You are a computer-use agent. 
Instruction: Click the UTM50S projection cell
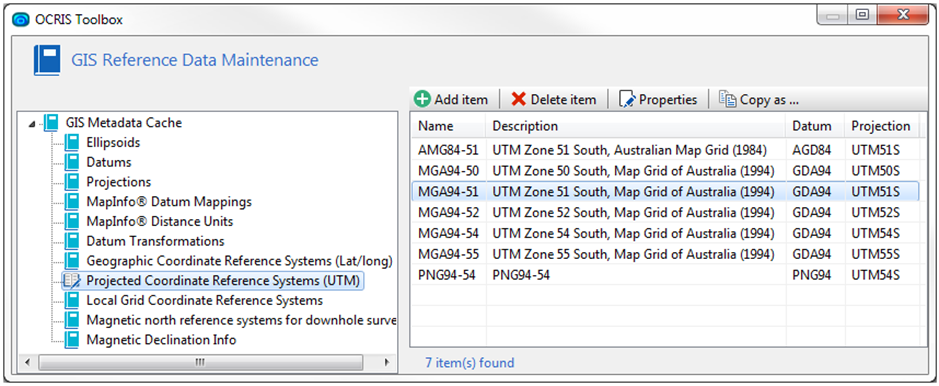(876, 171)
